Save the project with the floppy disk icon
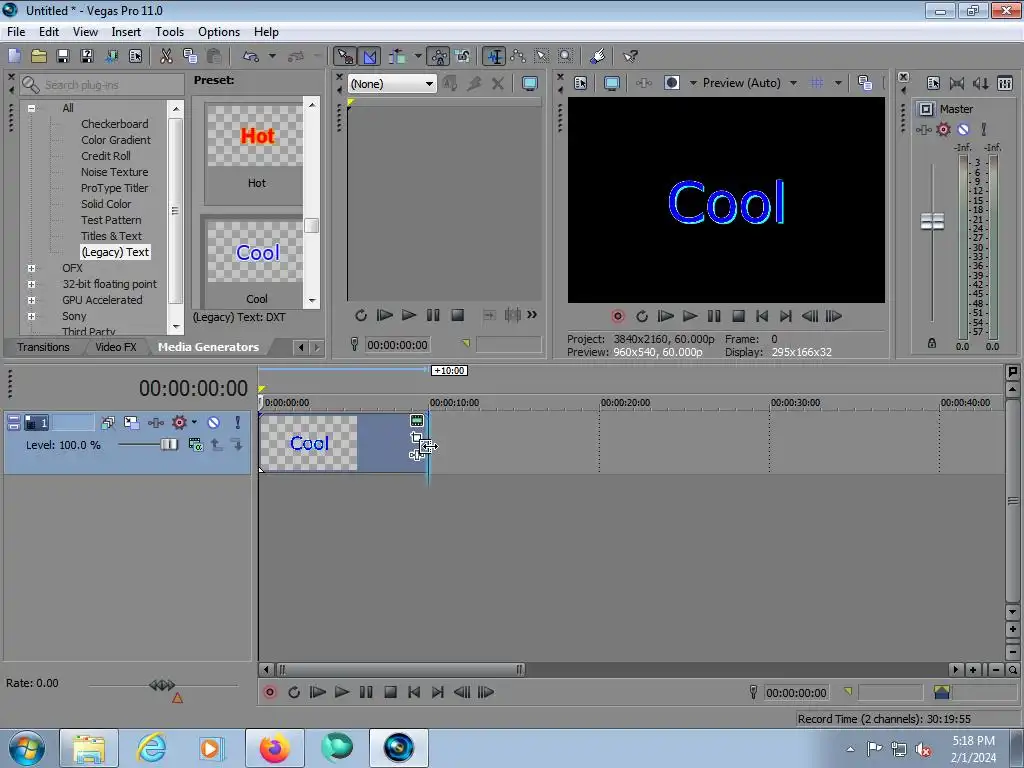 click(x=63, y=56)
